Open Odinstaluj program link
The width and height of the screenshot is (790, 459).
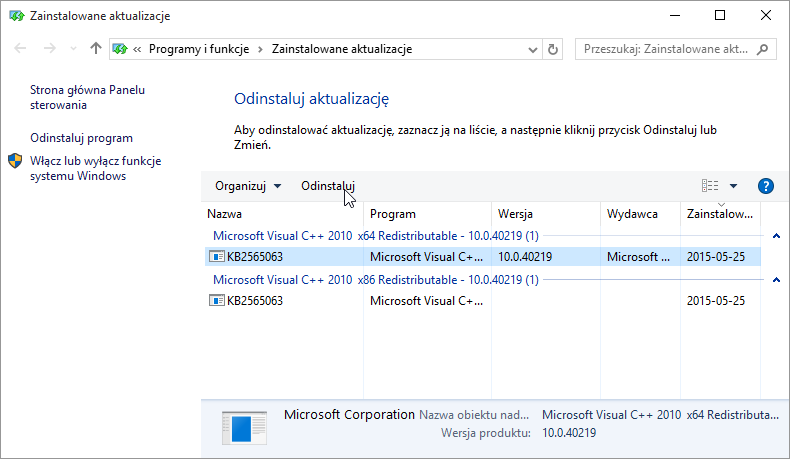pos(82,138)
